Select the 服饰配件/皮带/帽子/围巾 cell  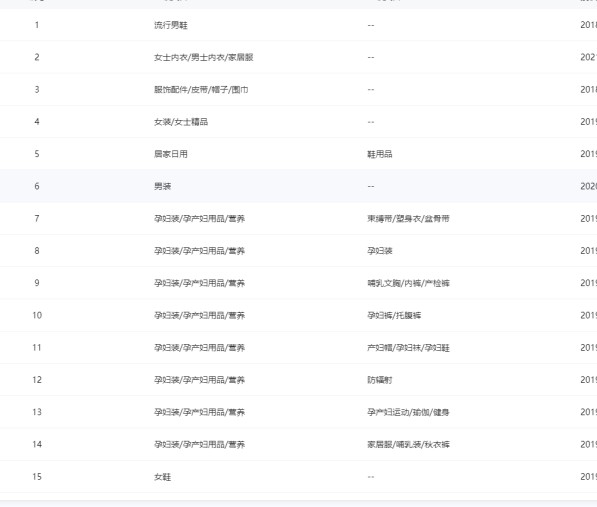[x=201, y=90]
